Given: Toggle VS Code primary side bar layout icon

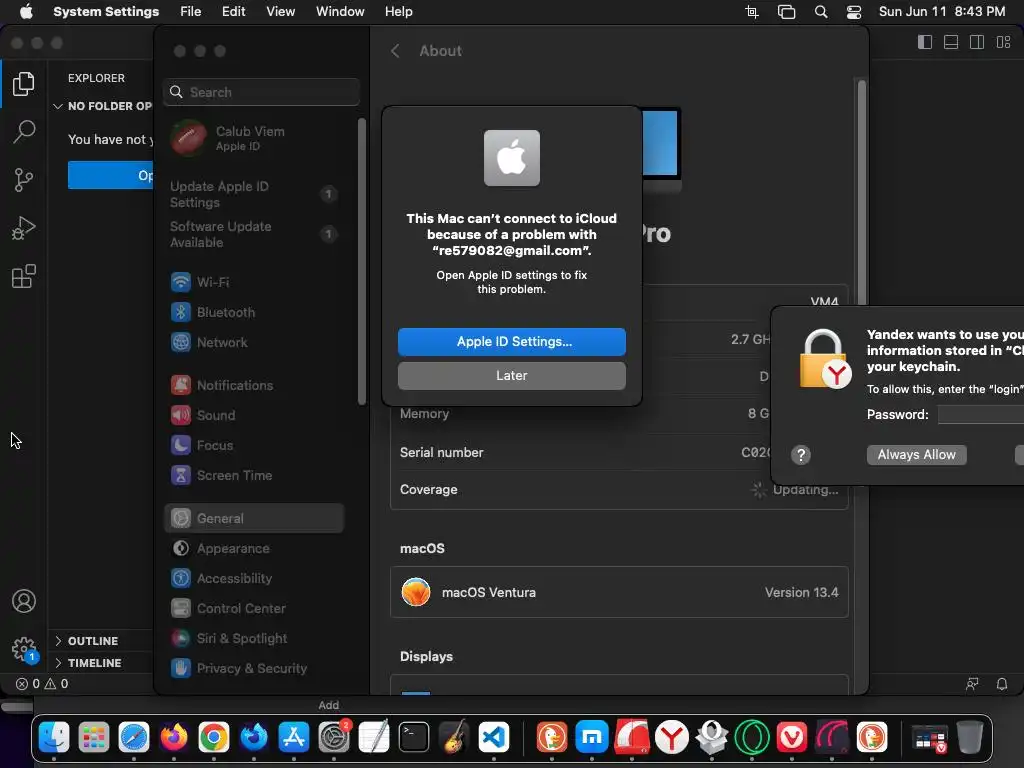Looking at the screenshot, I should [925, 42].
